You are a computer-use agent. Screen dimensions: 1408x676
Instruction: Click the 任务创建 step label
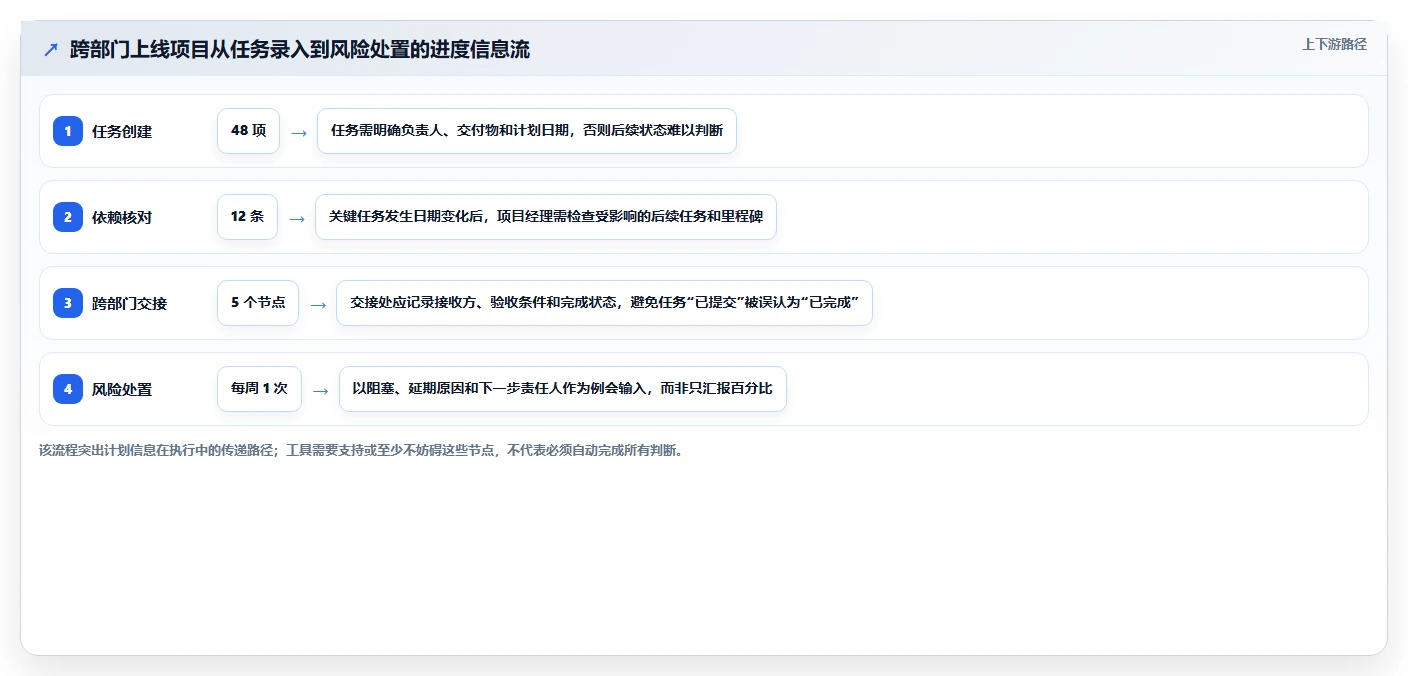pos(122,131)
